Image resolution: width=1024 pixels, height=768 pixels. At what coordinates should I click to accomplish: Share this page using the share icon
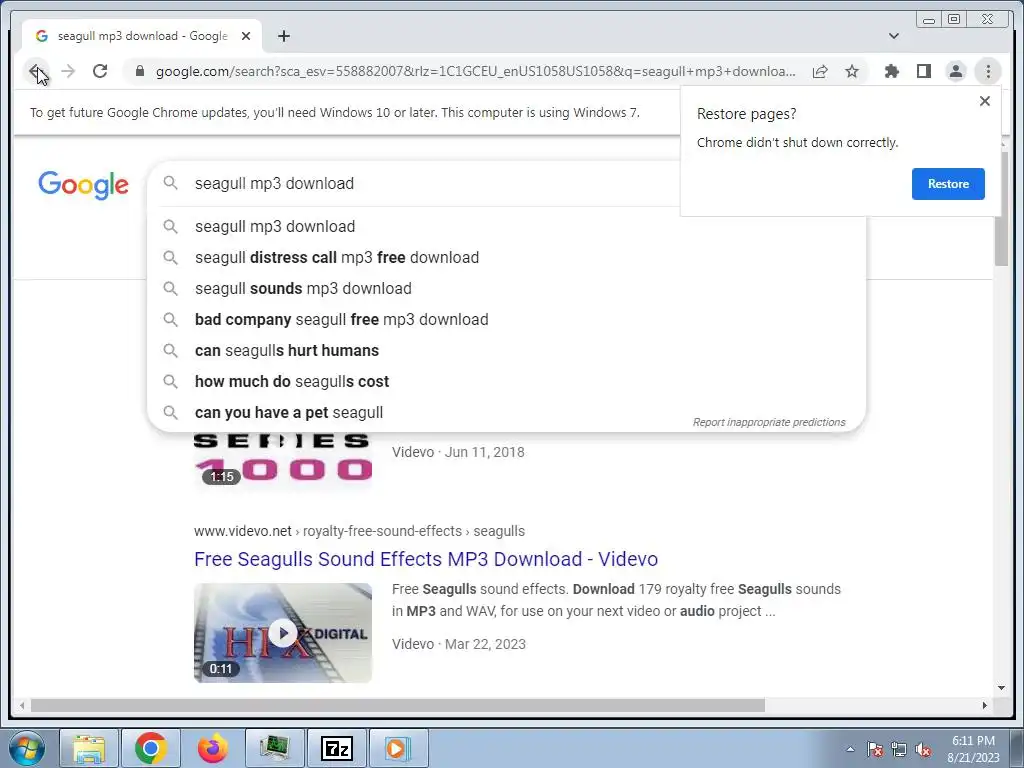(820, 71)
